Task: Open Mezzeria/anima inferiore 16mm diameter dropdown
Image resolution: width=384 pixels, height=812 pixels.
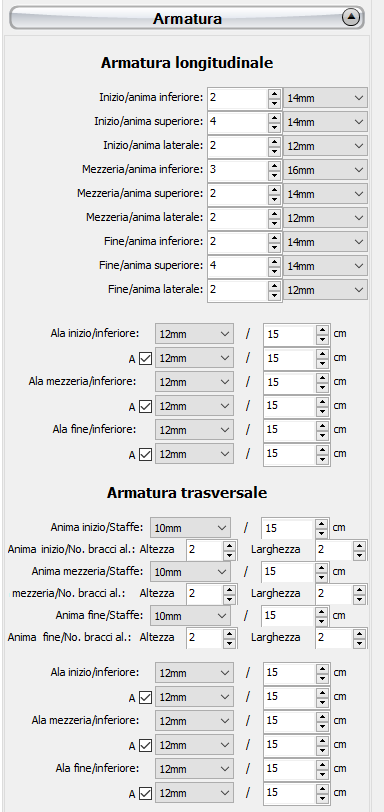Action: point(325,170)
